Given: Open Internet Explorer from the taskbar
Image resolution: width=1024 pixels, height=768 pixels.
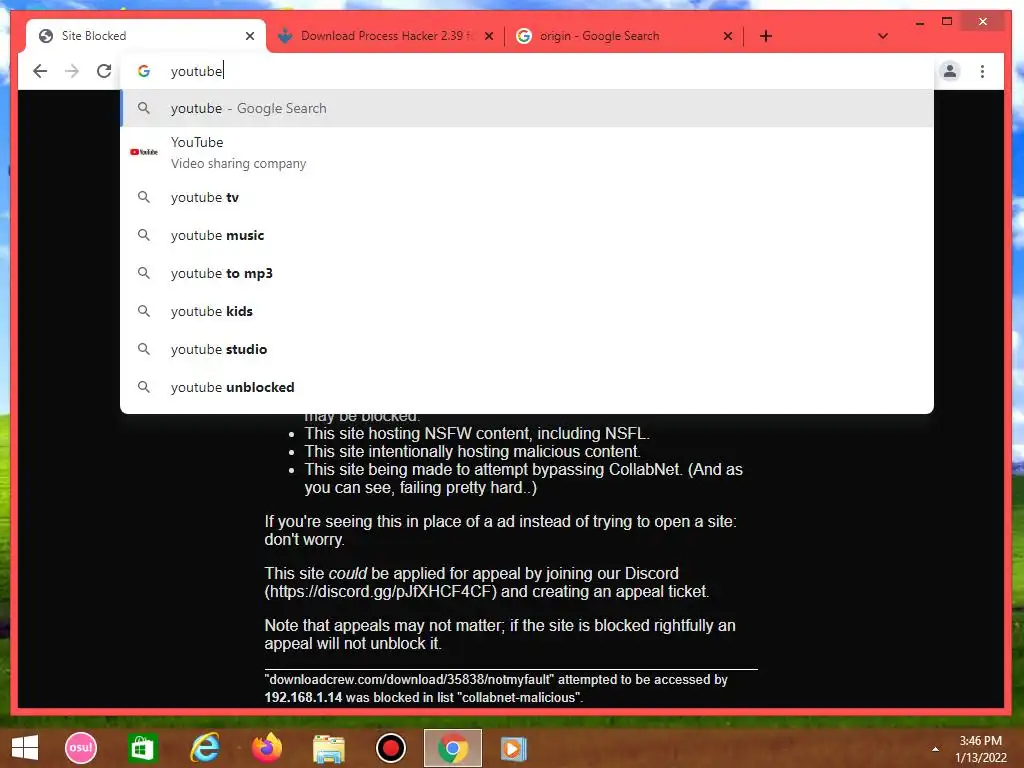Looking at the screenshot, I should (204, 748).
